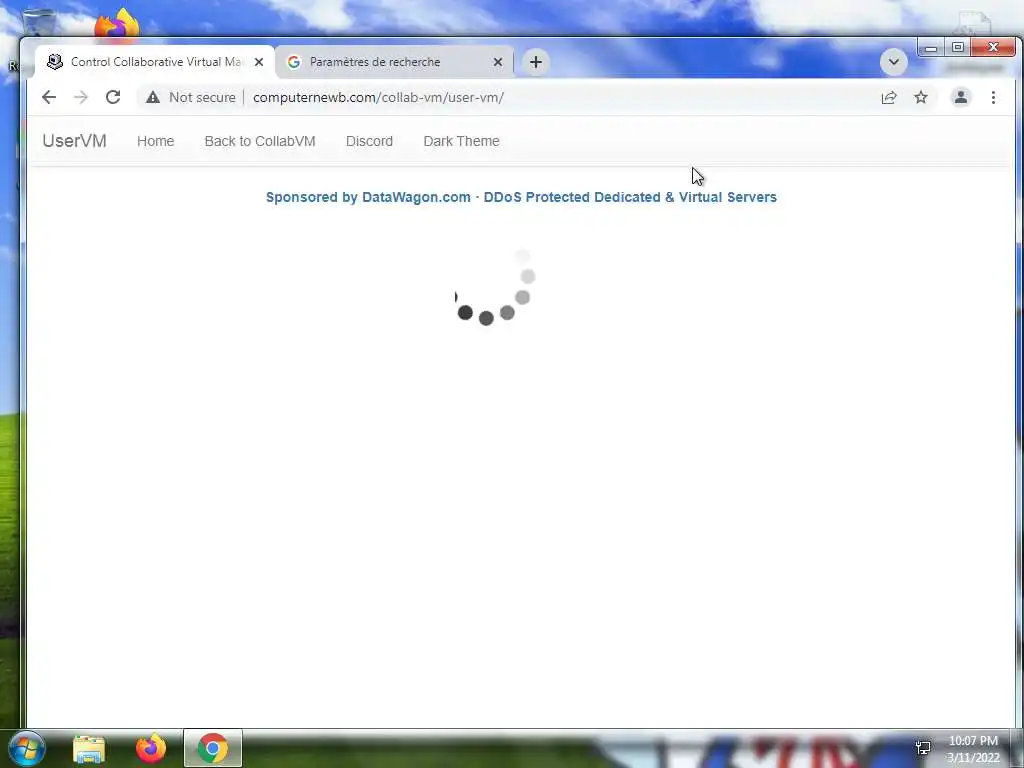
Task: Restore down the Chrome window
Action: coord(957,47)
